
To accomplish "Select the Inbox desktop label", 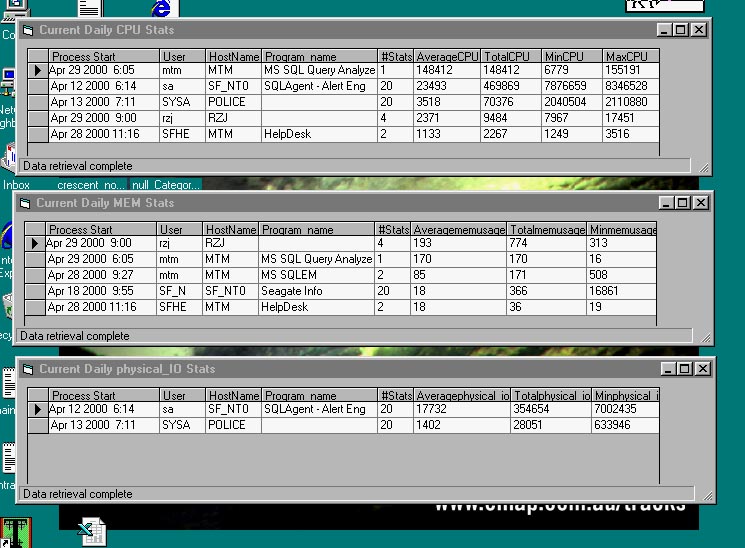I will click(16, 185).
